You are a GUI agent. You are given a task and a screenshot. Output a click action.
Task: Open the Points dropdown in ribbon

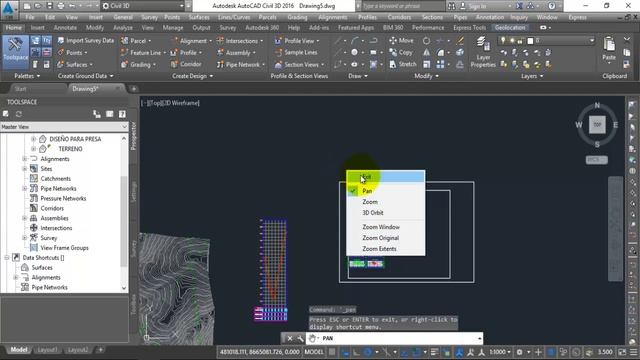[72, 52]
